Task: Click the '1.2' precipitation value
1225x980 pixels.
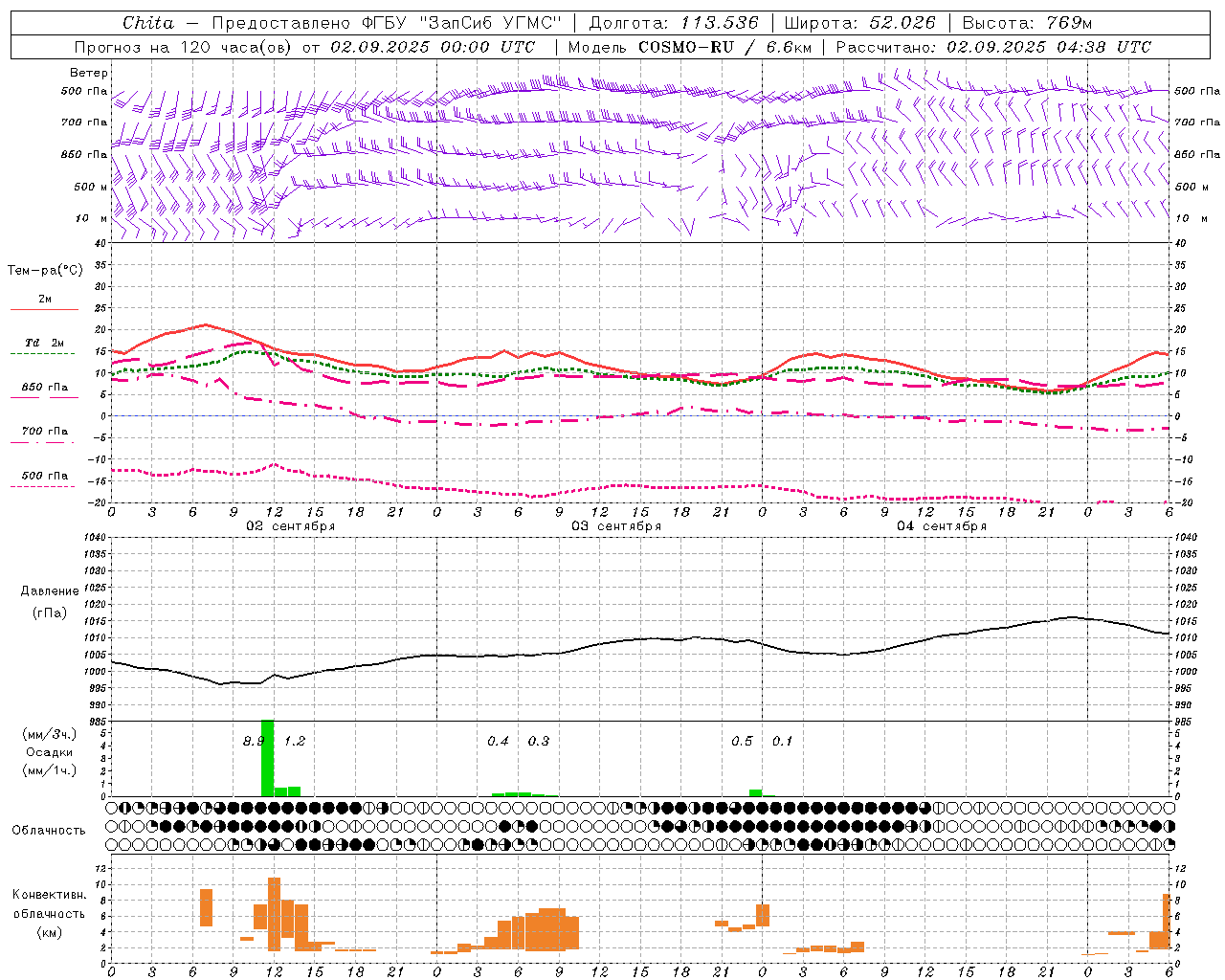Action: (x=295, y=741)
